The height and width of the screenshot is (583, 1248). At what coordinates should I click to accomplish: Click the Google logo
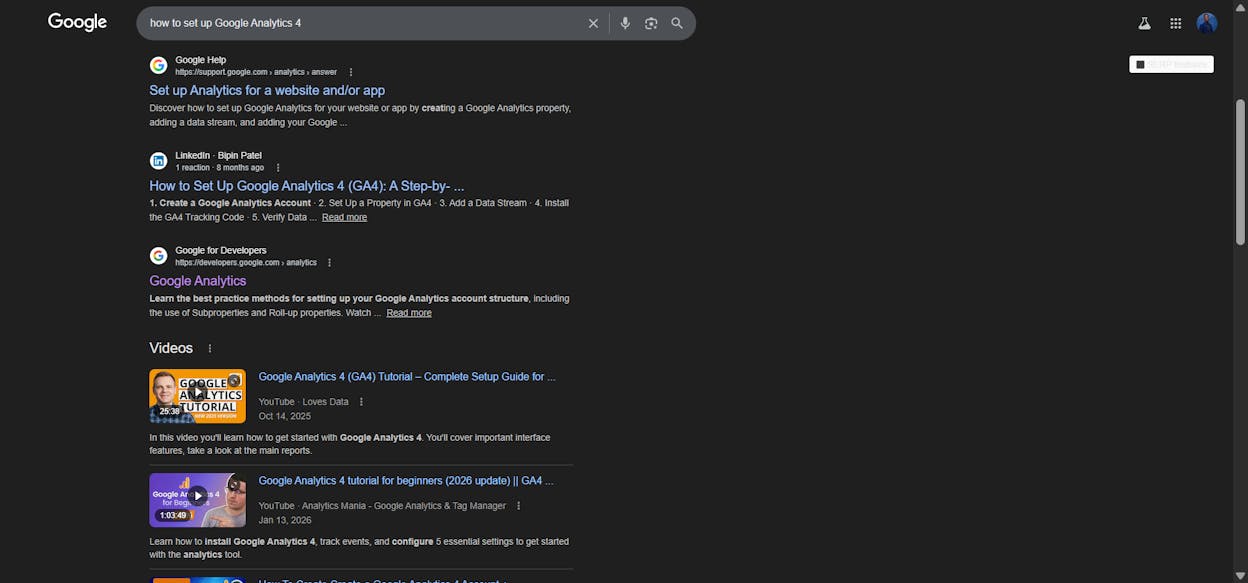click(x=77, y=22)
